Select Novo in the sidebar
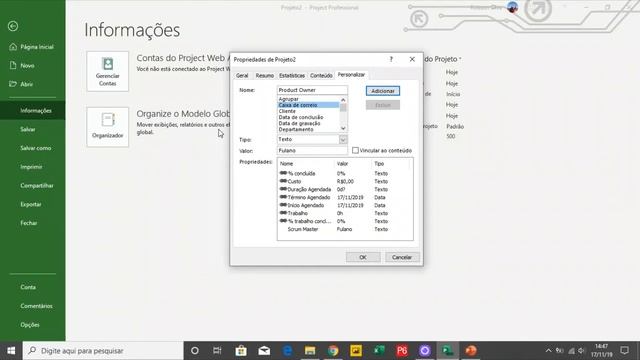Image resolution: width=640 pixels, height=360 pixels. pos(22,65)
